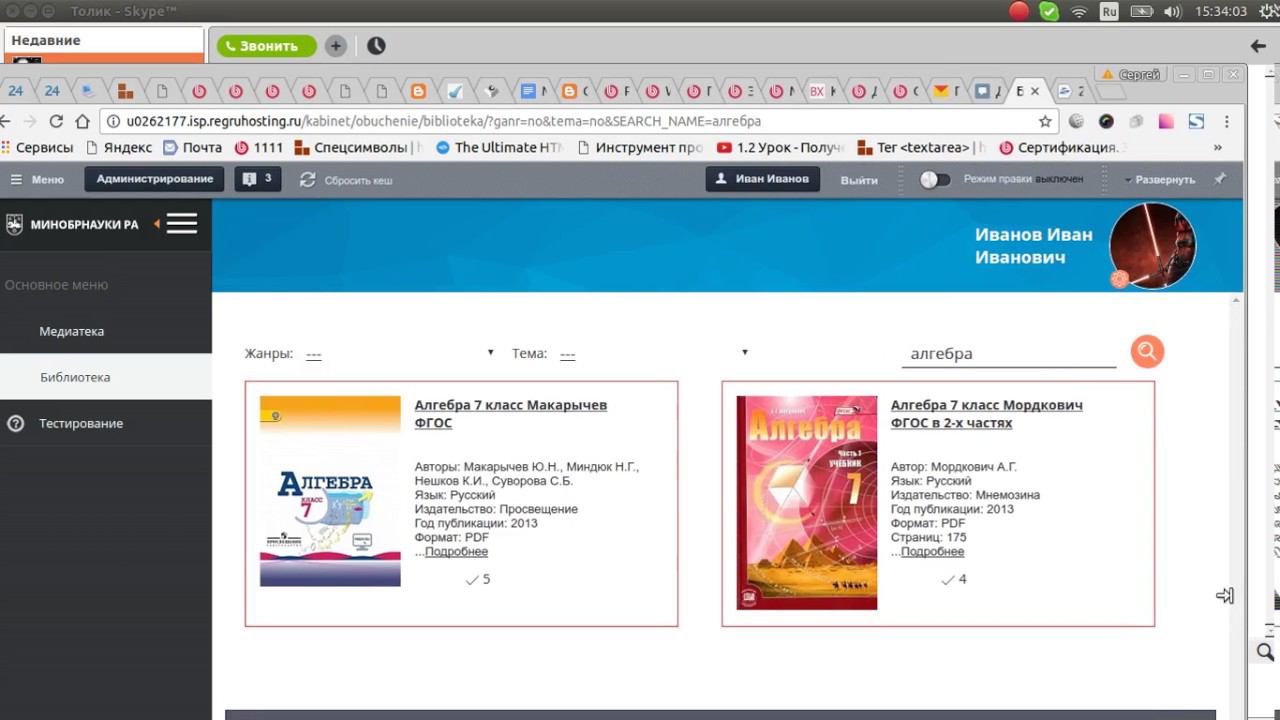The width and height of the screenshot is (1280, 720).
Task: Expand the Развернуть admin panel control
Action: click(1159, 180)
